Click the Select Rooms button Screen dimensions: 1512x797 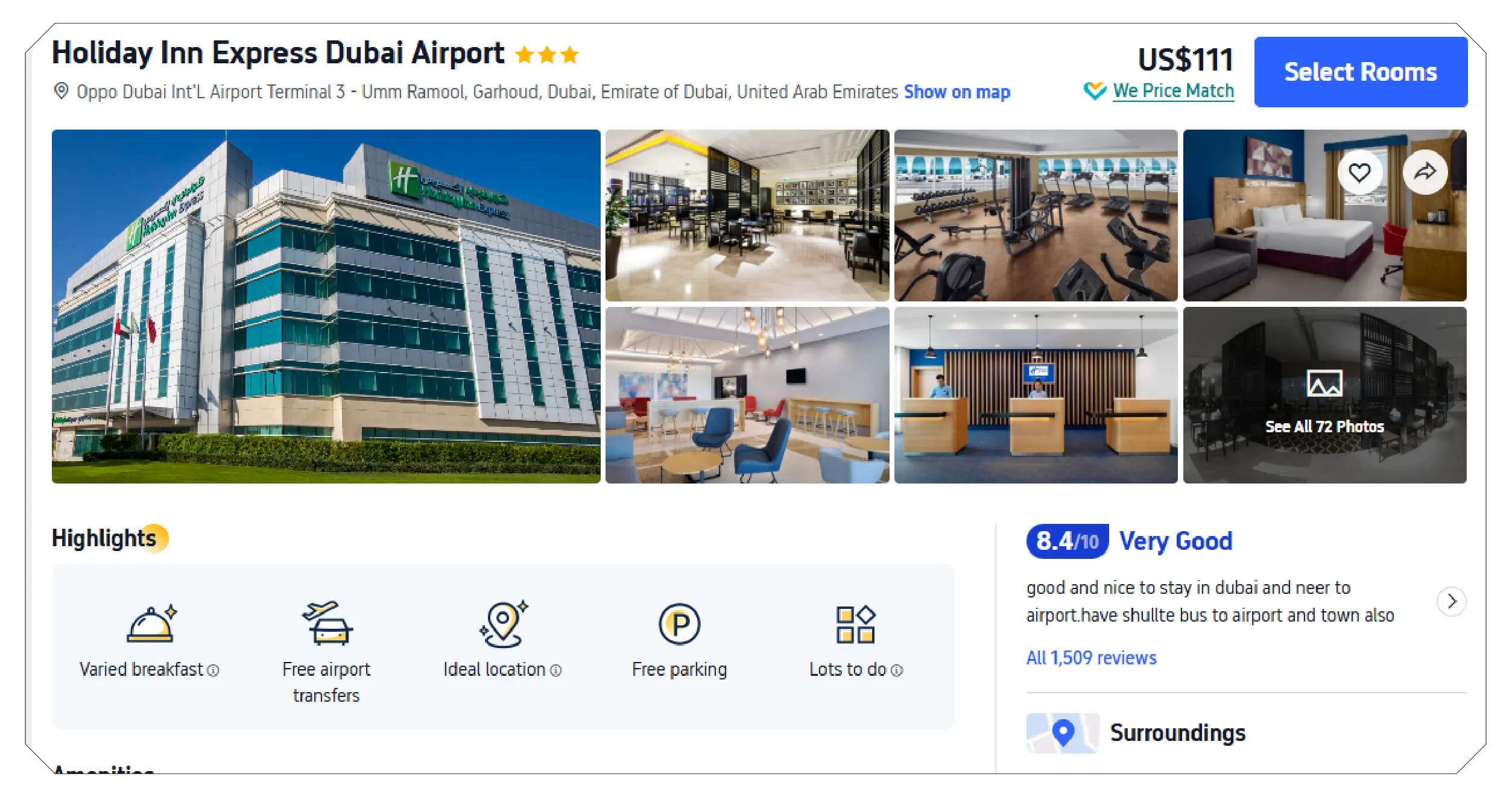(x=1361, y=72)
